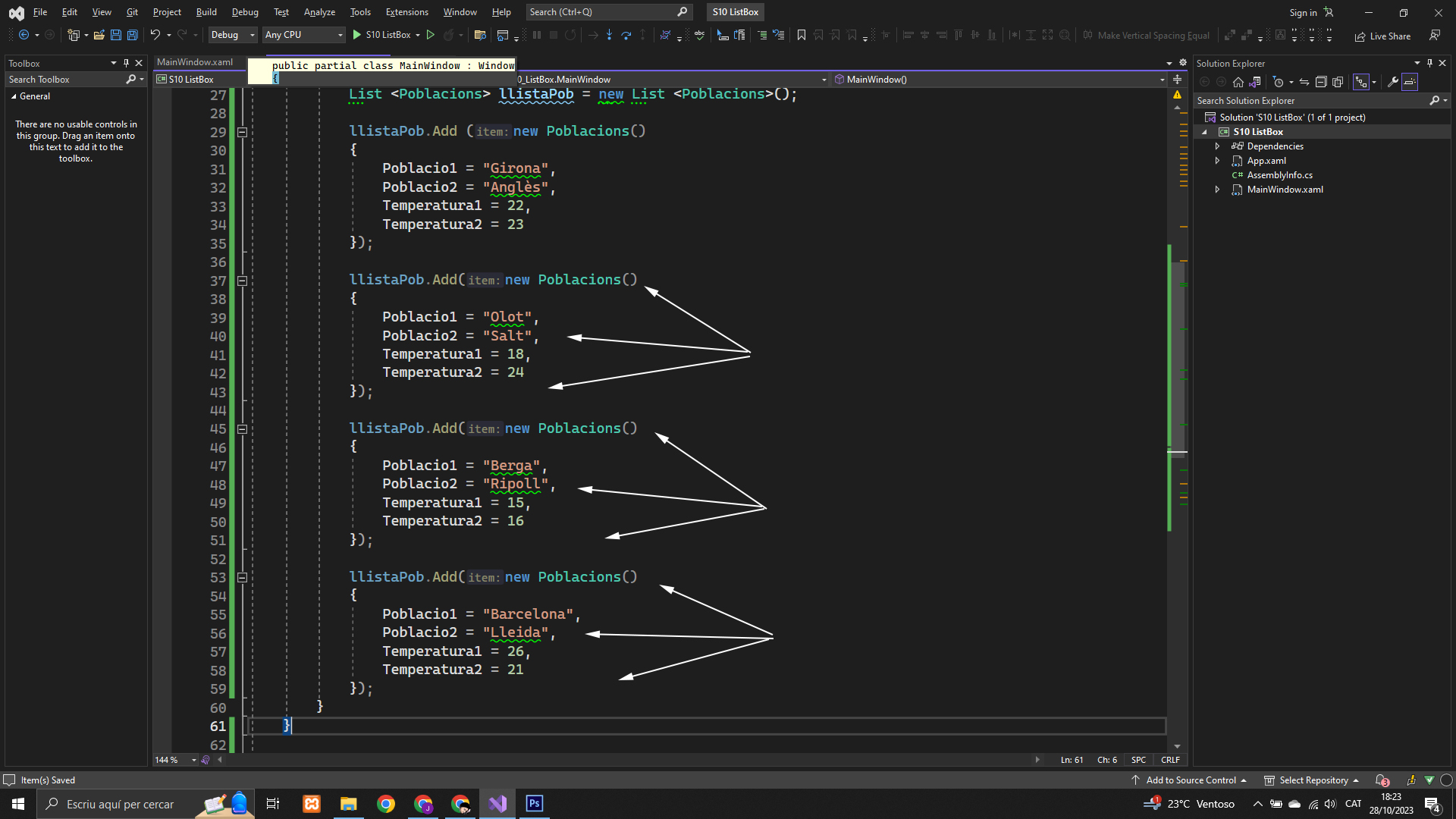Screen dimensions: 1456x819
Task: Open the Debug configuration dropdown
Action: tap(233, 35)
